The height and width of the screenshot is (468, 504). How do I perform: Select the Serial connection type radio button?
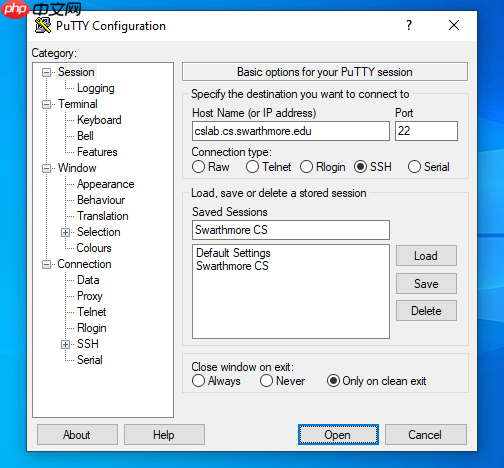pyautogui.click(x=414, y=167)
